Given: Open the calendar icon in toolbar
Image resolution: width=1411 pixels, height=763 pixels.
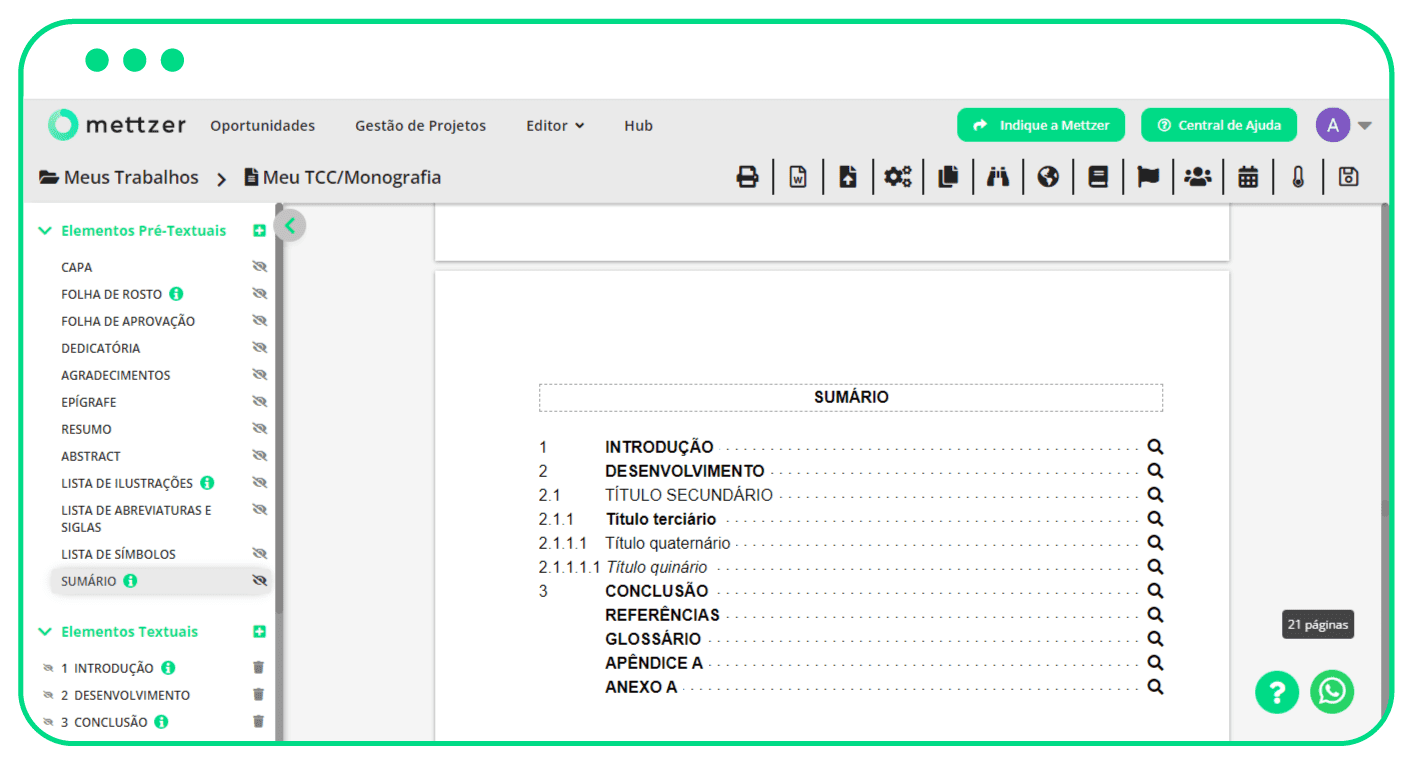Looking at the screenshot, I should (1248, 177).
